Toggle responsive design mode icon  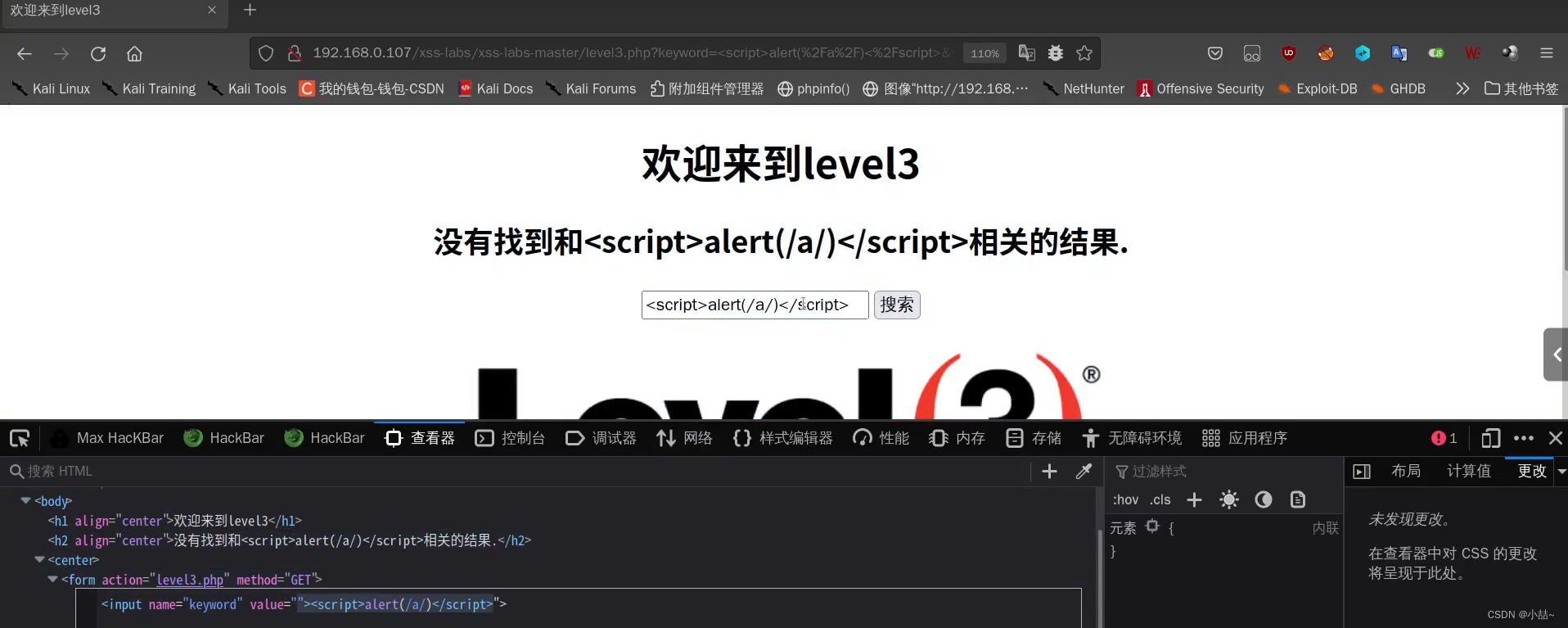1491,438
